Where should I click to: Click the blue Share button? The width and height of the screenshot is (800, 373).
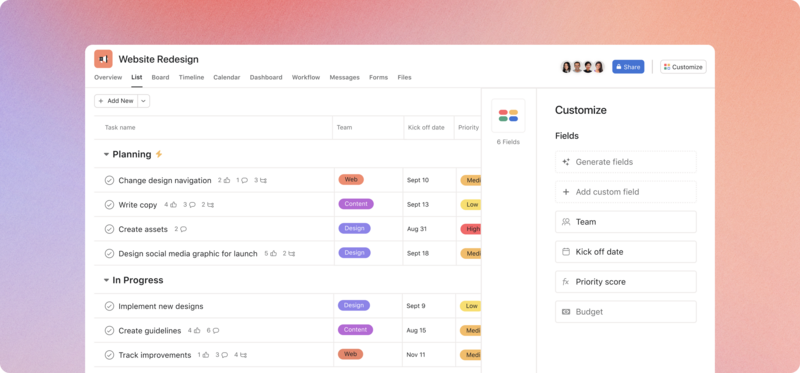click(x=628, y=67)
